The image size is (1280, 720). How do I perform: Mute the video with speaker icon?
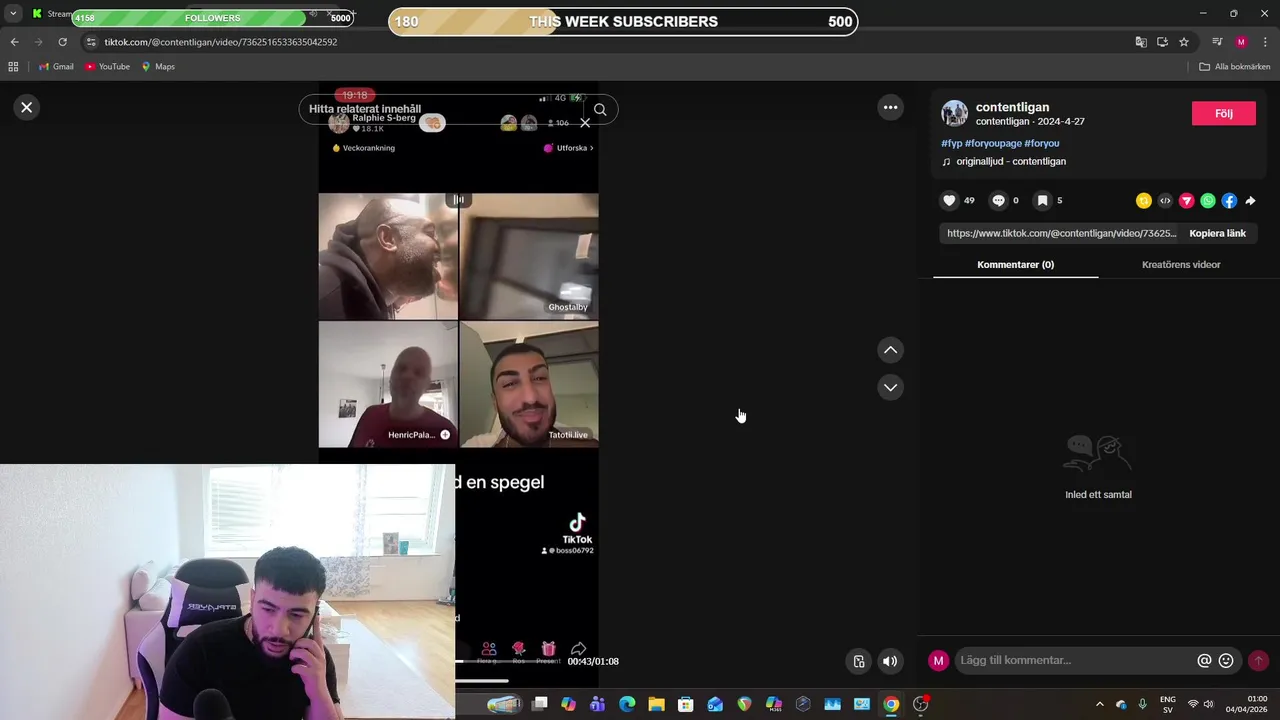(890, 661)
